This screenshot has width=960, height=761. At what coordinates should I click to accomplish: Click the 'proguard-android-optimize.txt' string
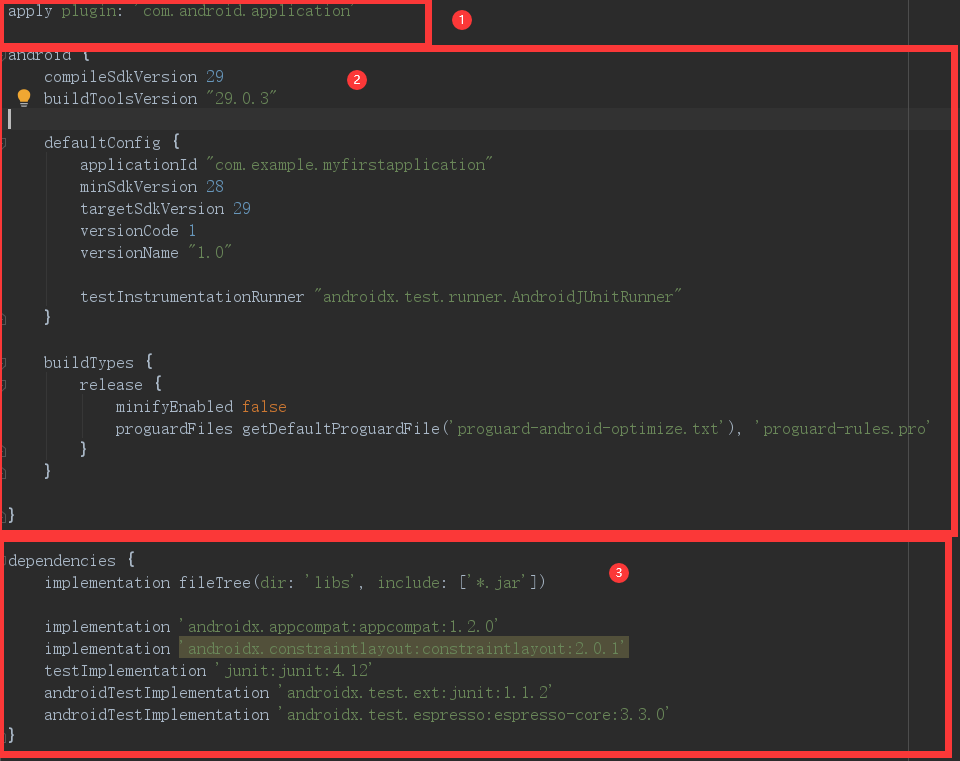588,429
